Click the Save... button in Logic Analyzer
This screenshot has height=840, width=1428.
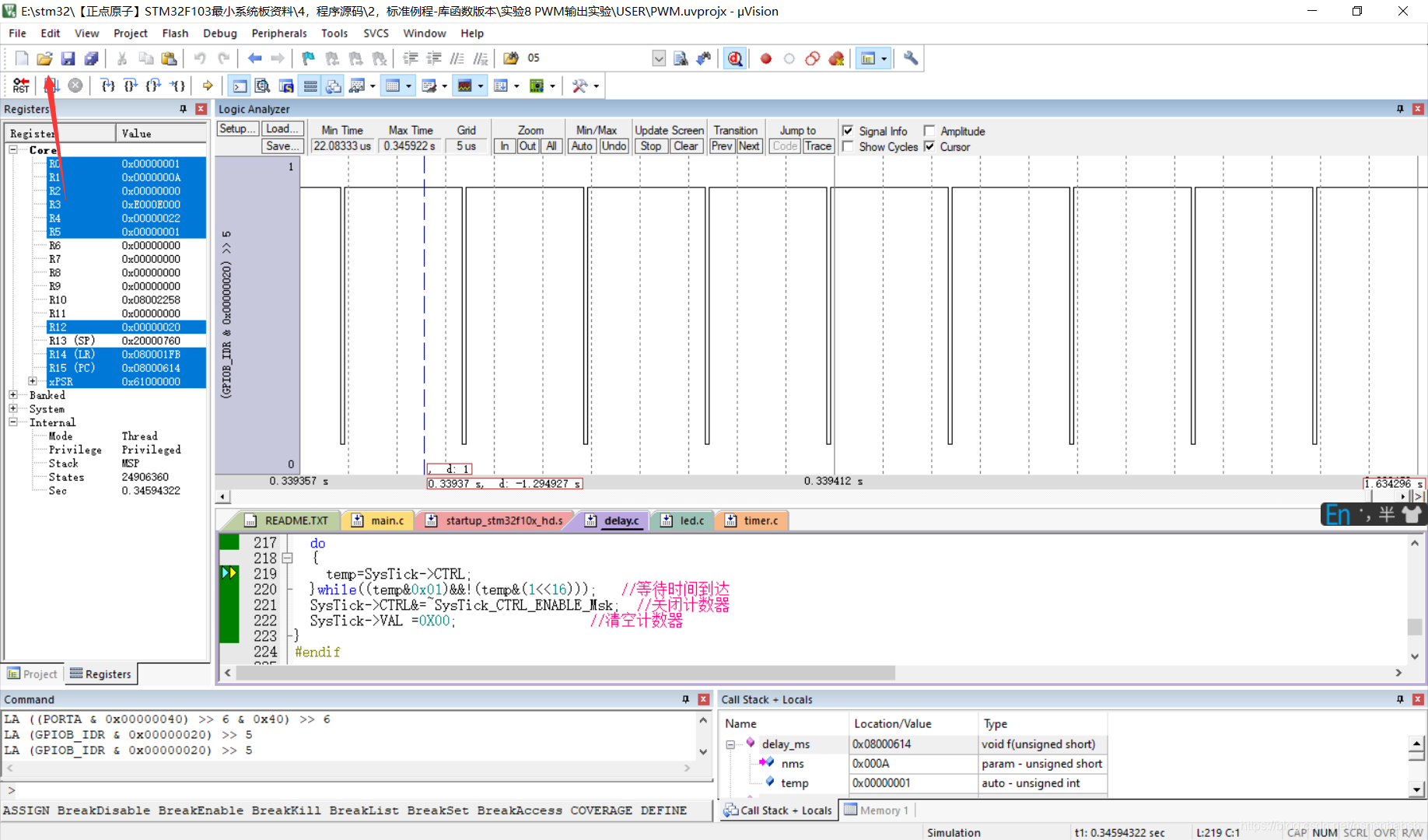282,145
